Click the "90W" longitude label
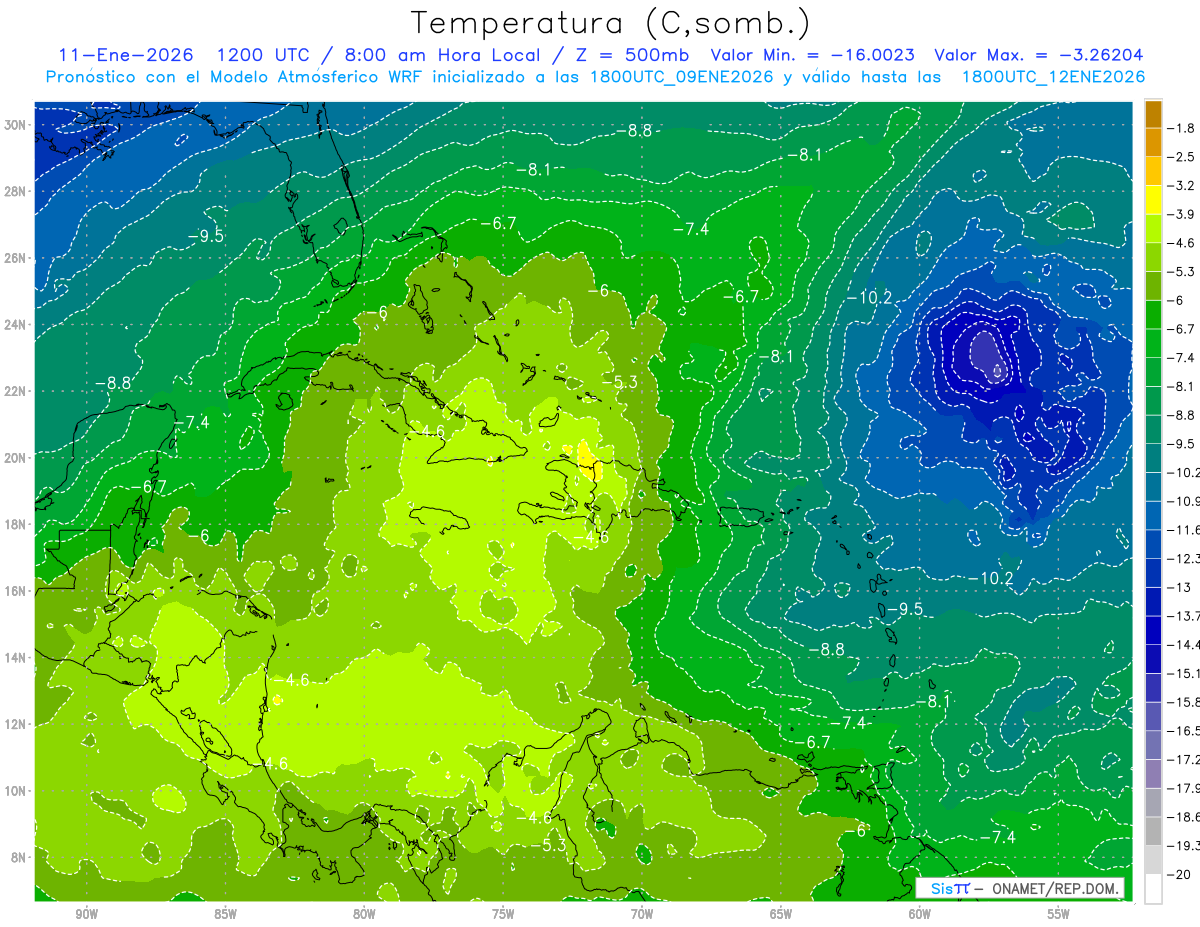Image resolution: width=1200 pixels, height=927 pixels. point(86,914)
